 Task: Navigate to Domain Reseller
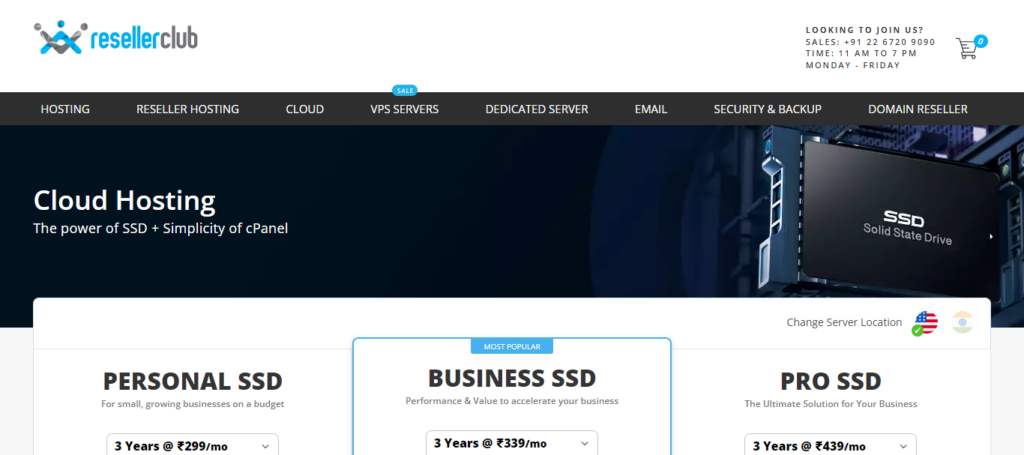point(918,109)
